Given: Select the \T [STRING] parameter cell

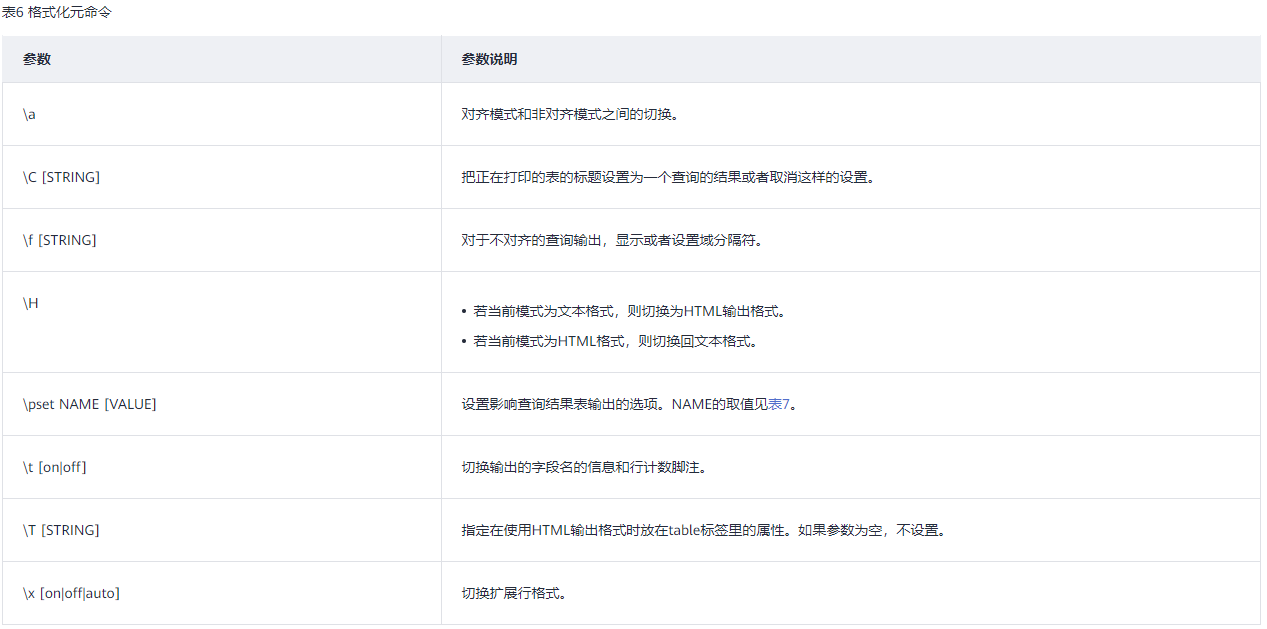Looking at the screenshot, I should pyautogui.click(x=222, y=530).
